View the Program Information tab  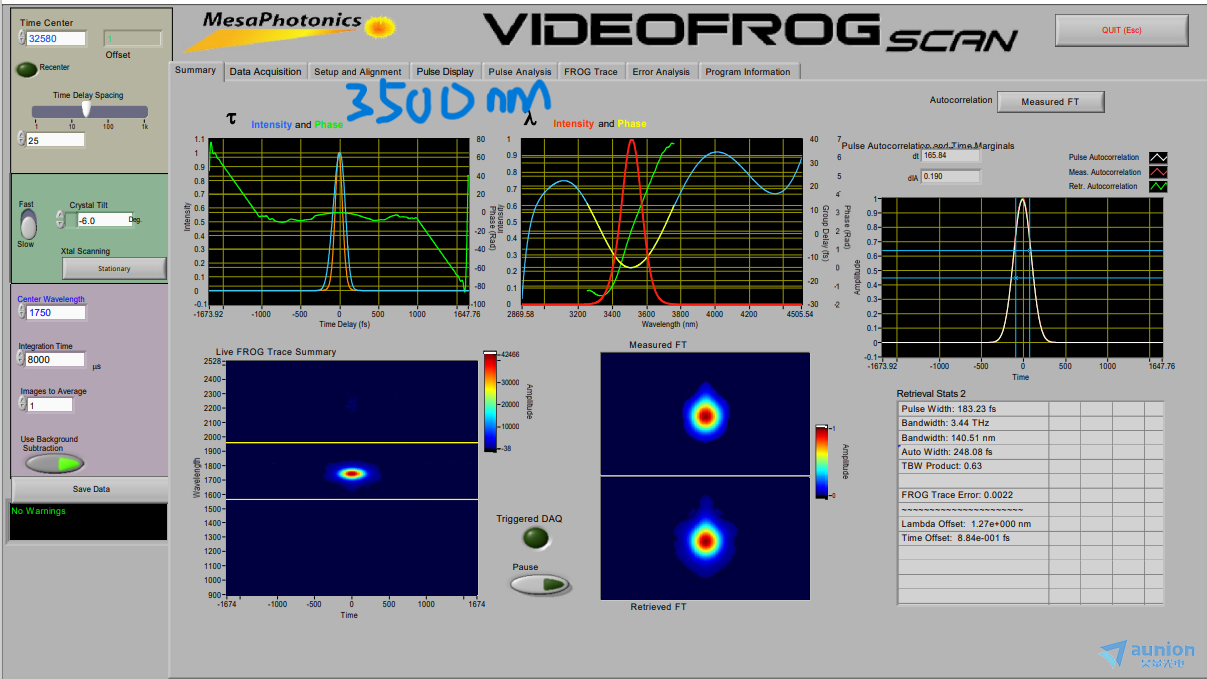click(x=748, y=72)
